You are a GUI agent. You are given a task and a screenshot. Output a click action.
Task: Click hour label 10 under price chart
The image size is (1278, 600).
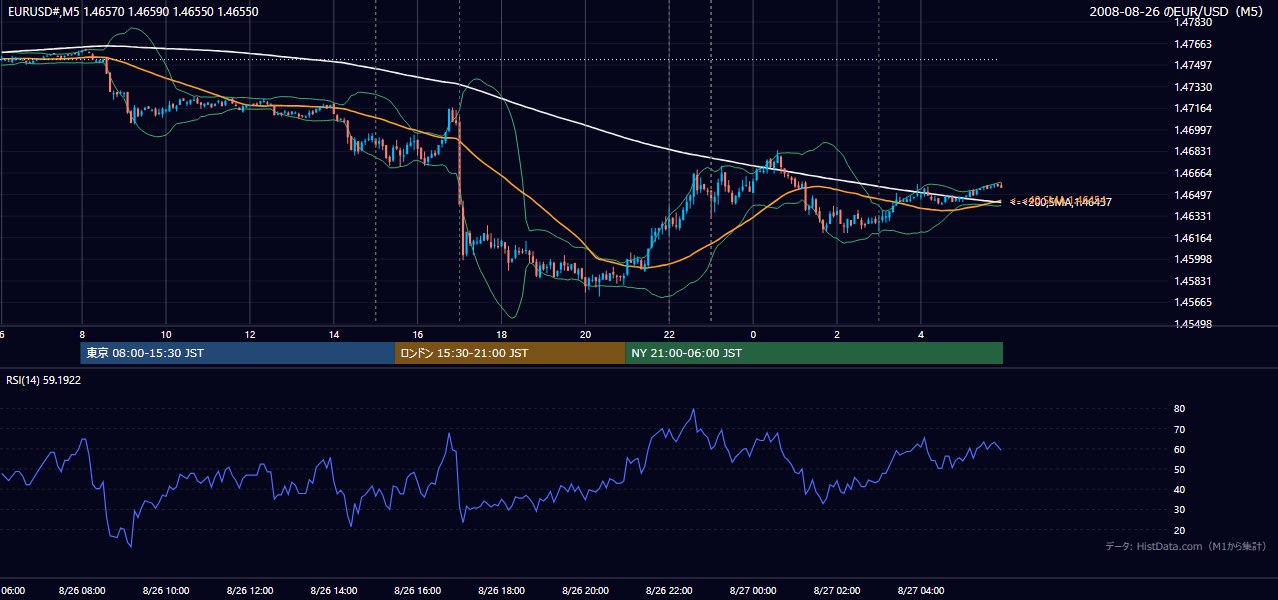click(166, 334)
